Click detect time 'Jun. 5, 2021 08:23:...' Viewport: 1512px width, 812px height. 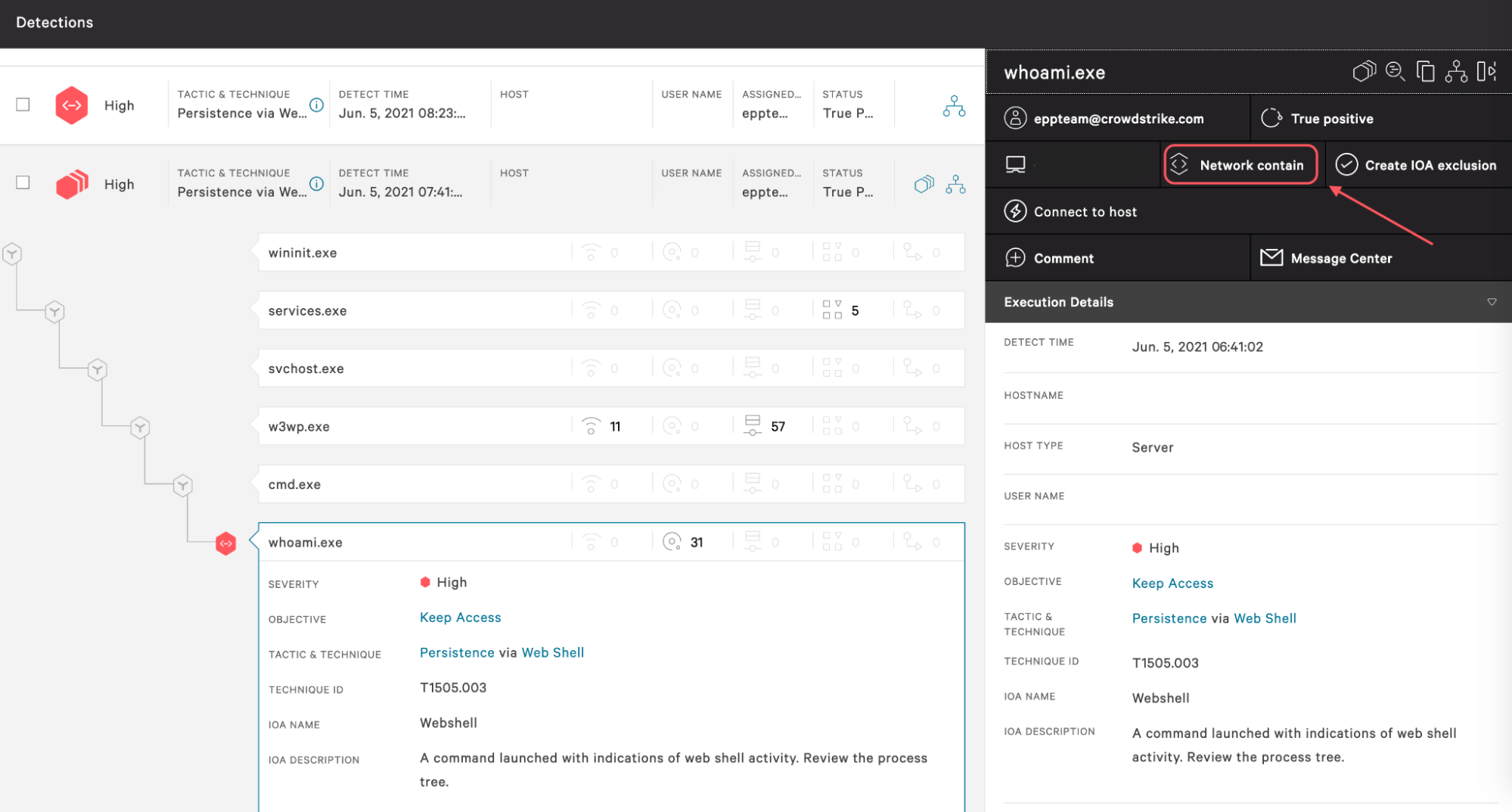[402, 113]
